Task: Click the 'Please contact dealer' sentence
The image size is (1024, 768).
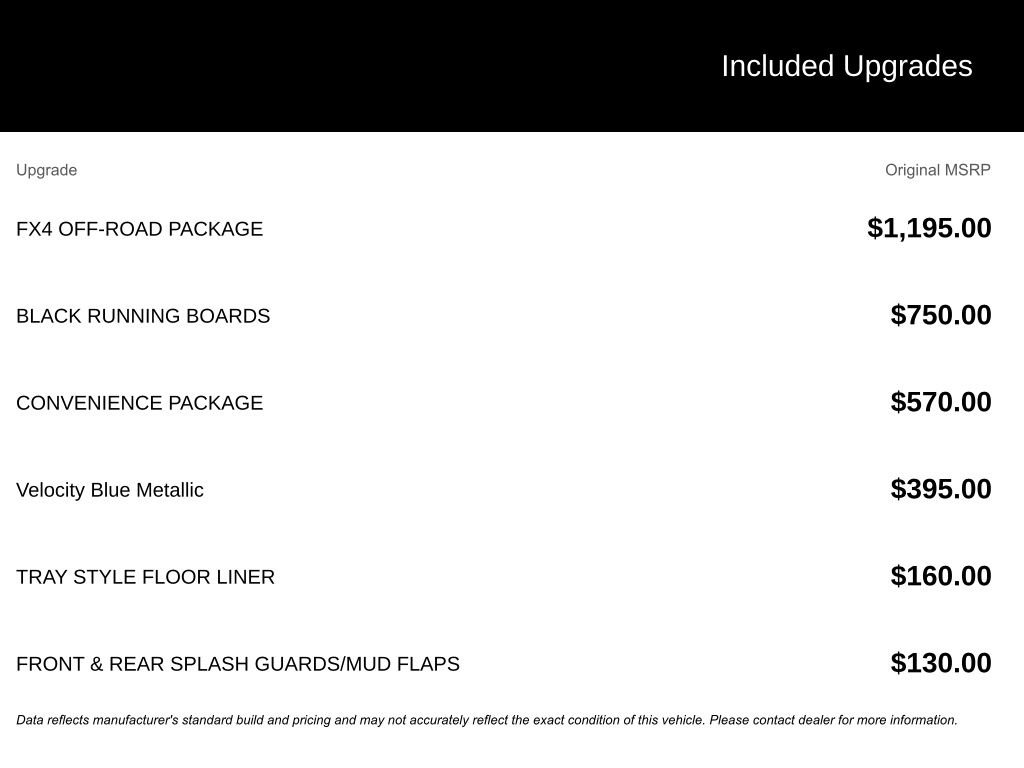Action: (x=833, y=720)
